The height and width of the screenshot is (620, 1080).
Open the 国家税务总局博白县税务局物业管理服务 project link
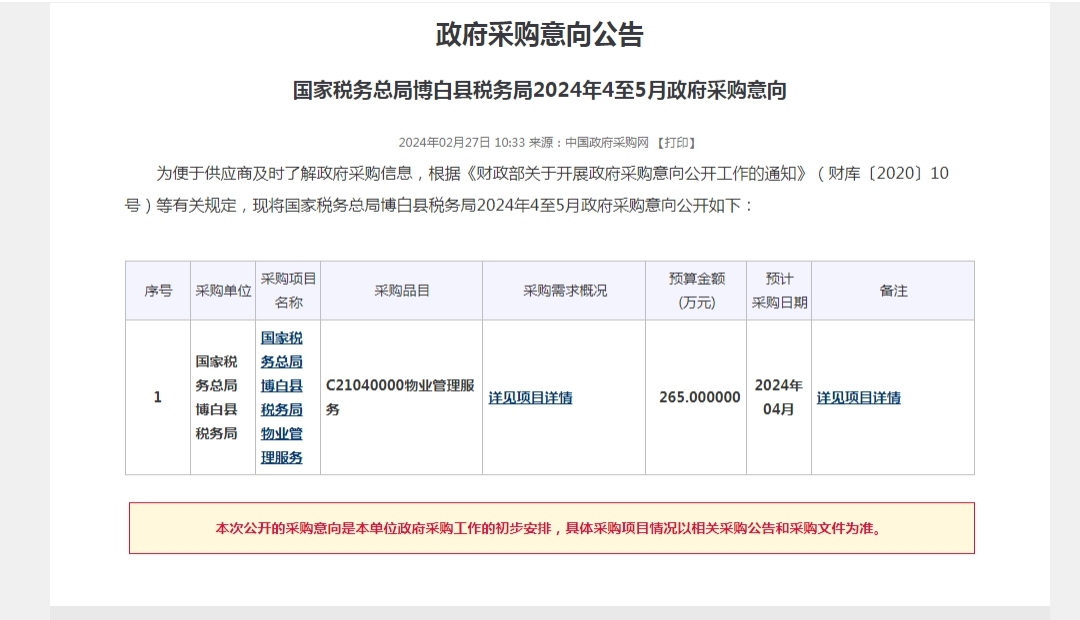pyautogui.click(x=282, y=397)
